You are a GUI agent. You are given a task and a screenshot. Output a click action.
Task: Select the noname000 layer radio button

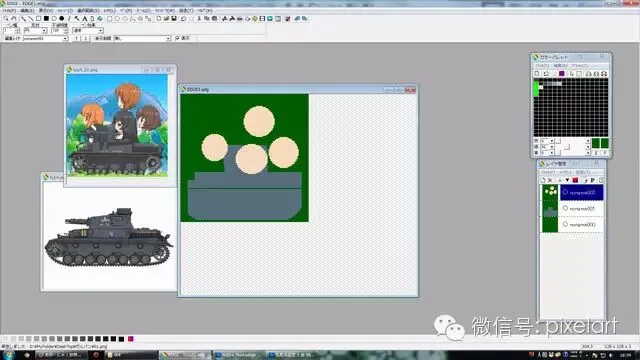[x=565, y=224]
